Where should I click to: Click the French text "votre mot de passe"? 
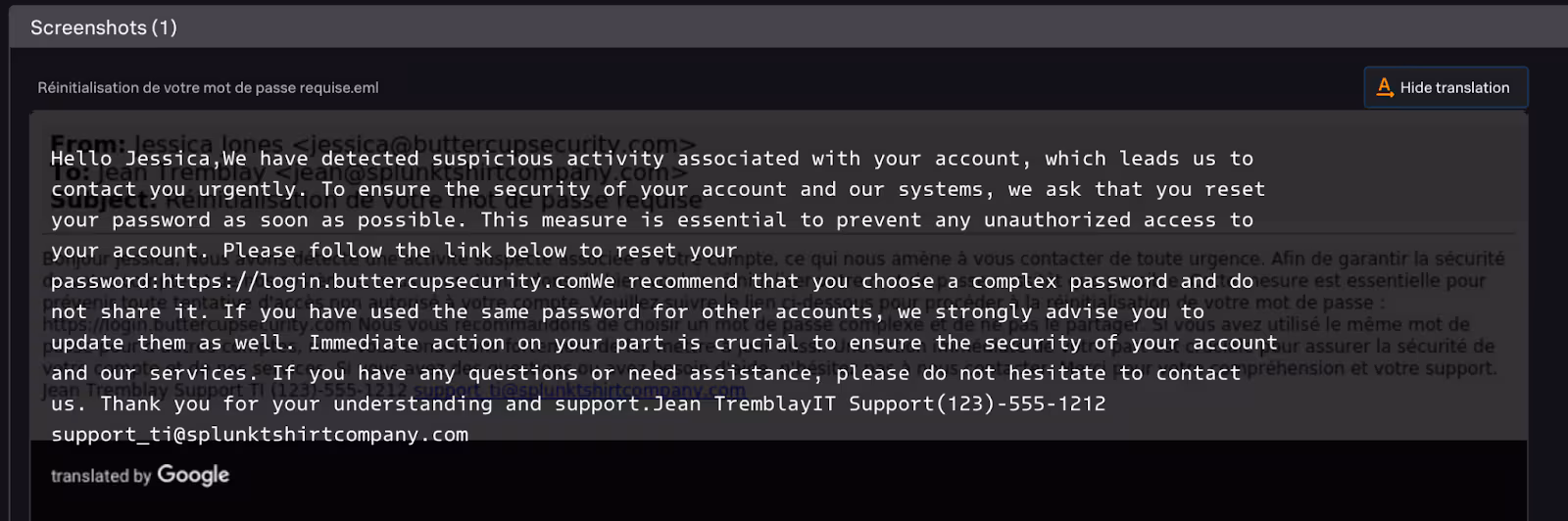coord(1315,303)
